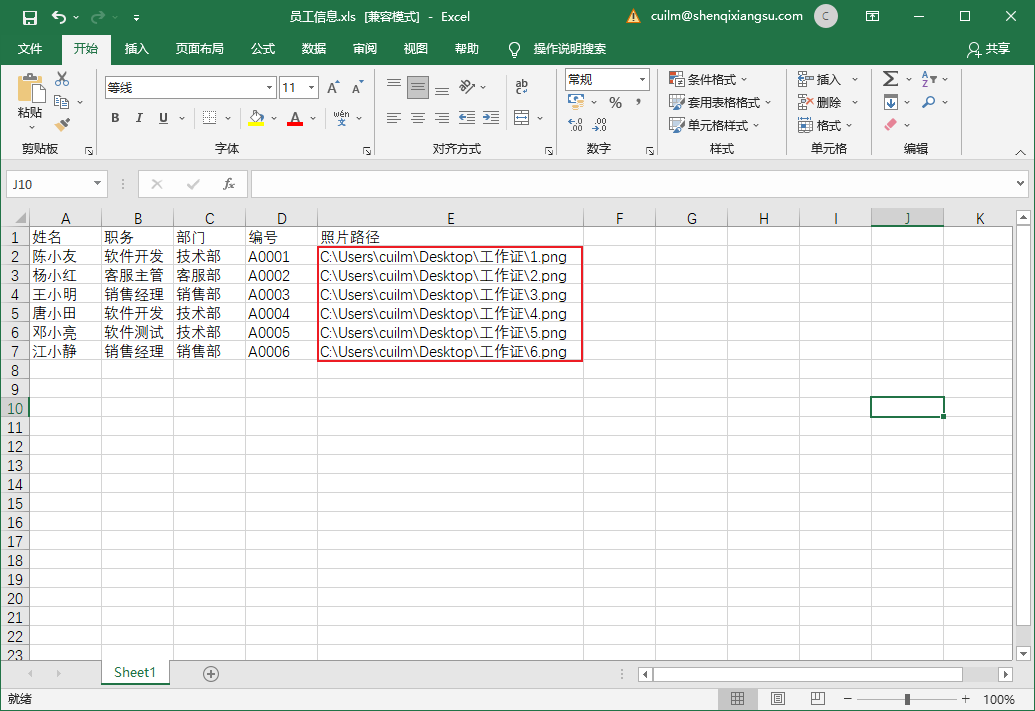Click the zoom slider handle

click(x=907, y=700)
